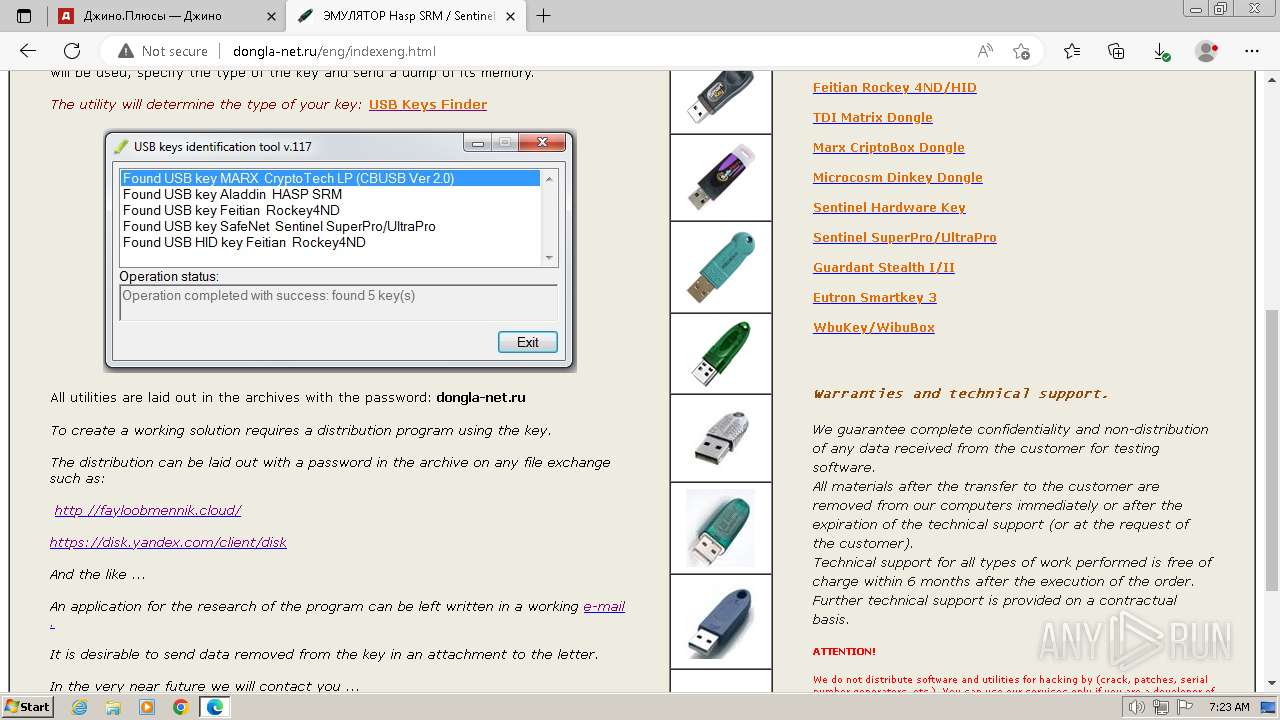
Task: Click the purple-and-black dongle thumbnail
Action: point(721,177)
